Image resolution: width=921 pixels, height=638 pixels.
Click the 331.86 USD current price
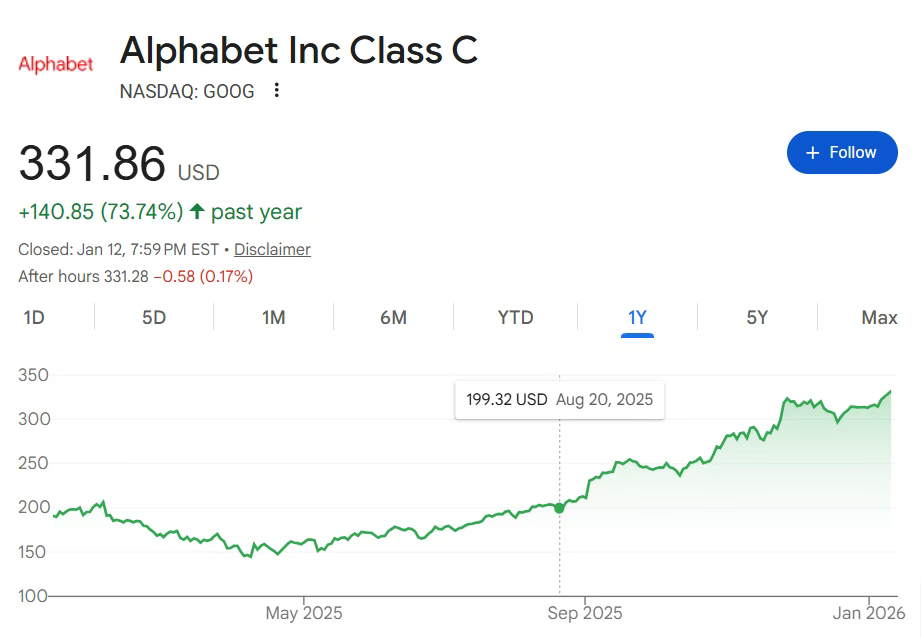pyautogui.click(x=92, y=164)
